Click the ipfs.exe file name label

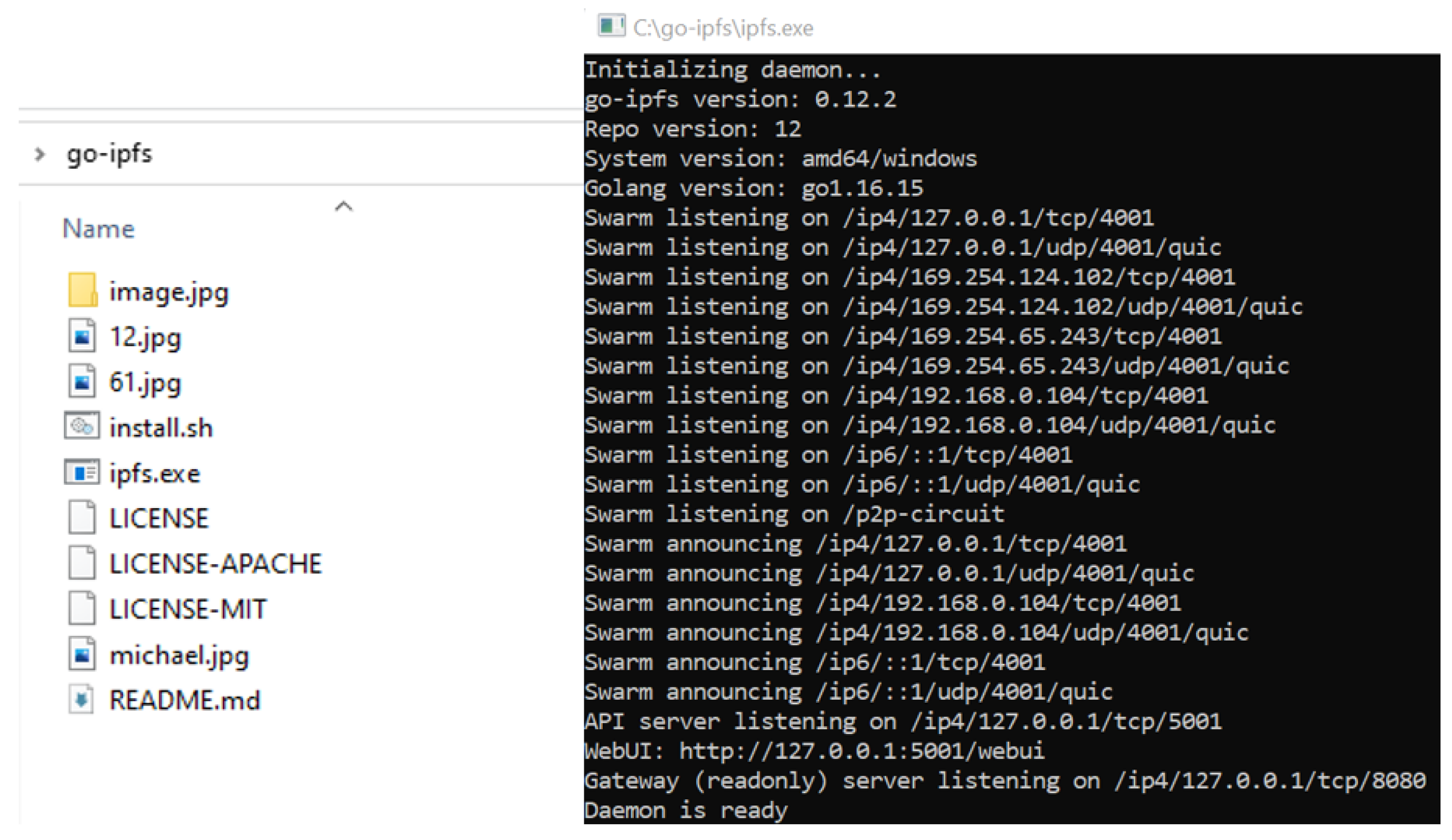click(155, 474)
